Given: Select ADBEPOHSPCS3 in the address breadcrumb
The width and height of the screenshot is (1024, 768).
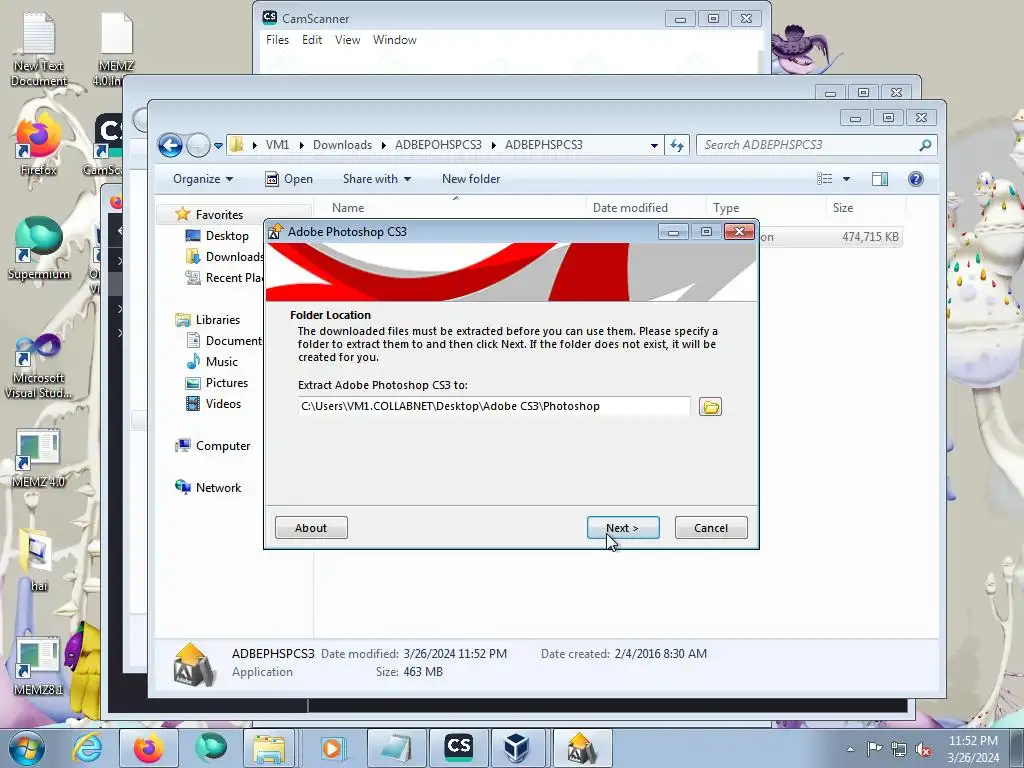Looking at the screenshot, I should tap(438, 145).
